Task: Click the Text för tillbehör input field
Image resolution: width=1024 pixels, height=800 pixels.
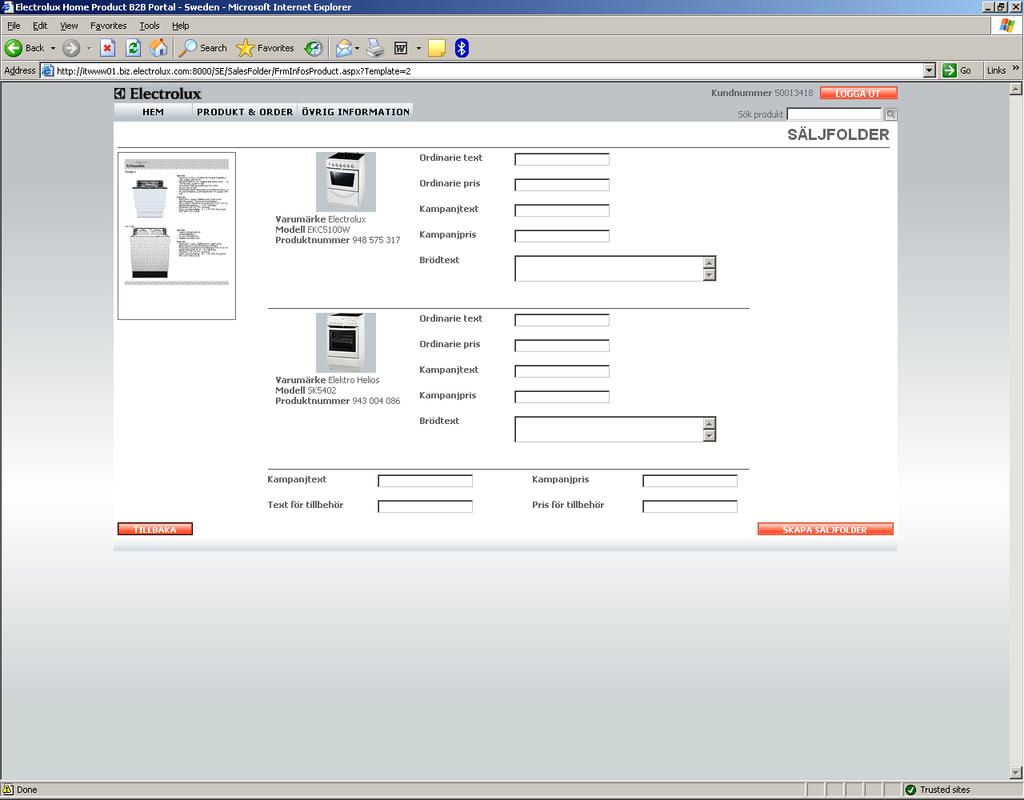Action: pos(425,506)
